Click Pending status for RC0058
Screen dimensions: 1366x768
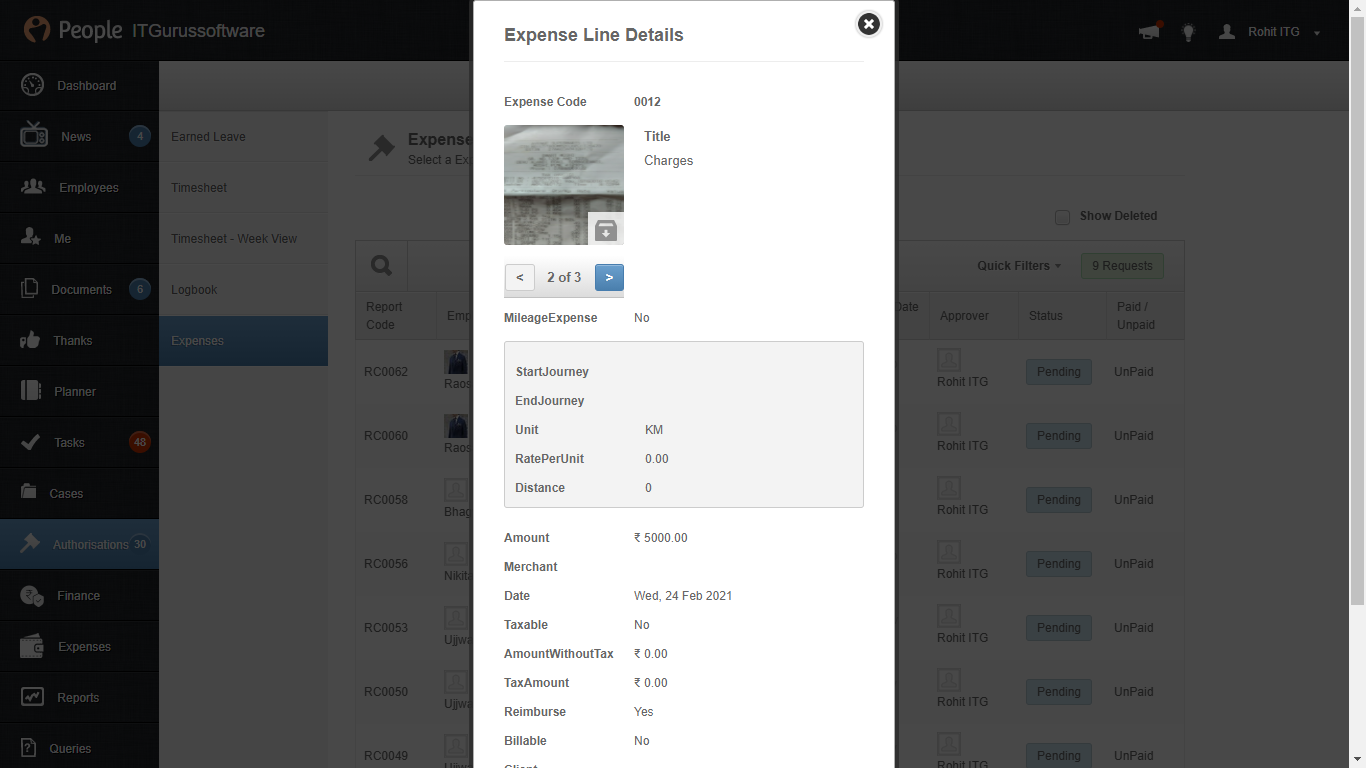(1058, 500)
